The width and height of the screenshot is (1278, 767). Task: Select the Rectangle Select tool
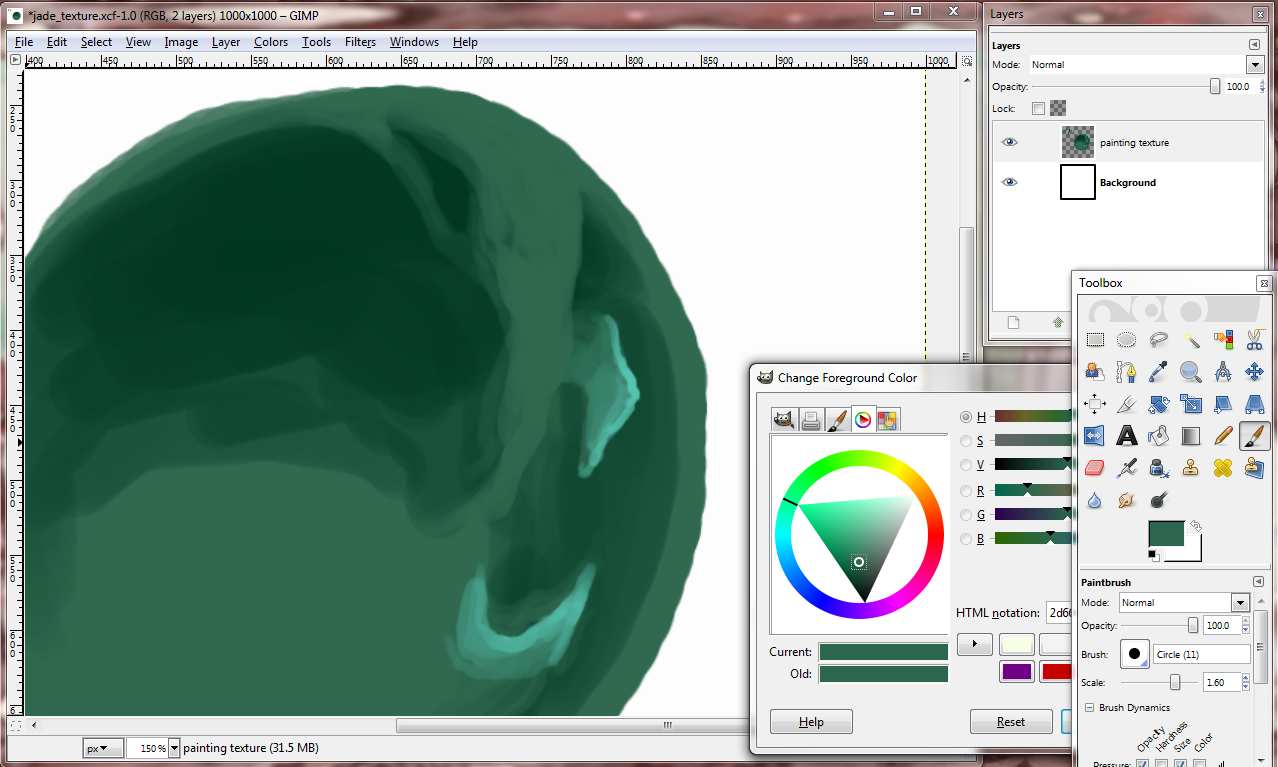[x=1094, y=340]
